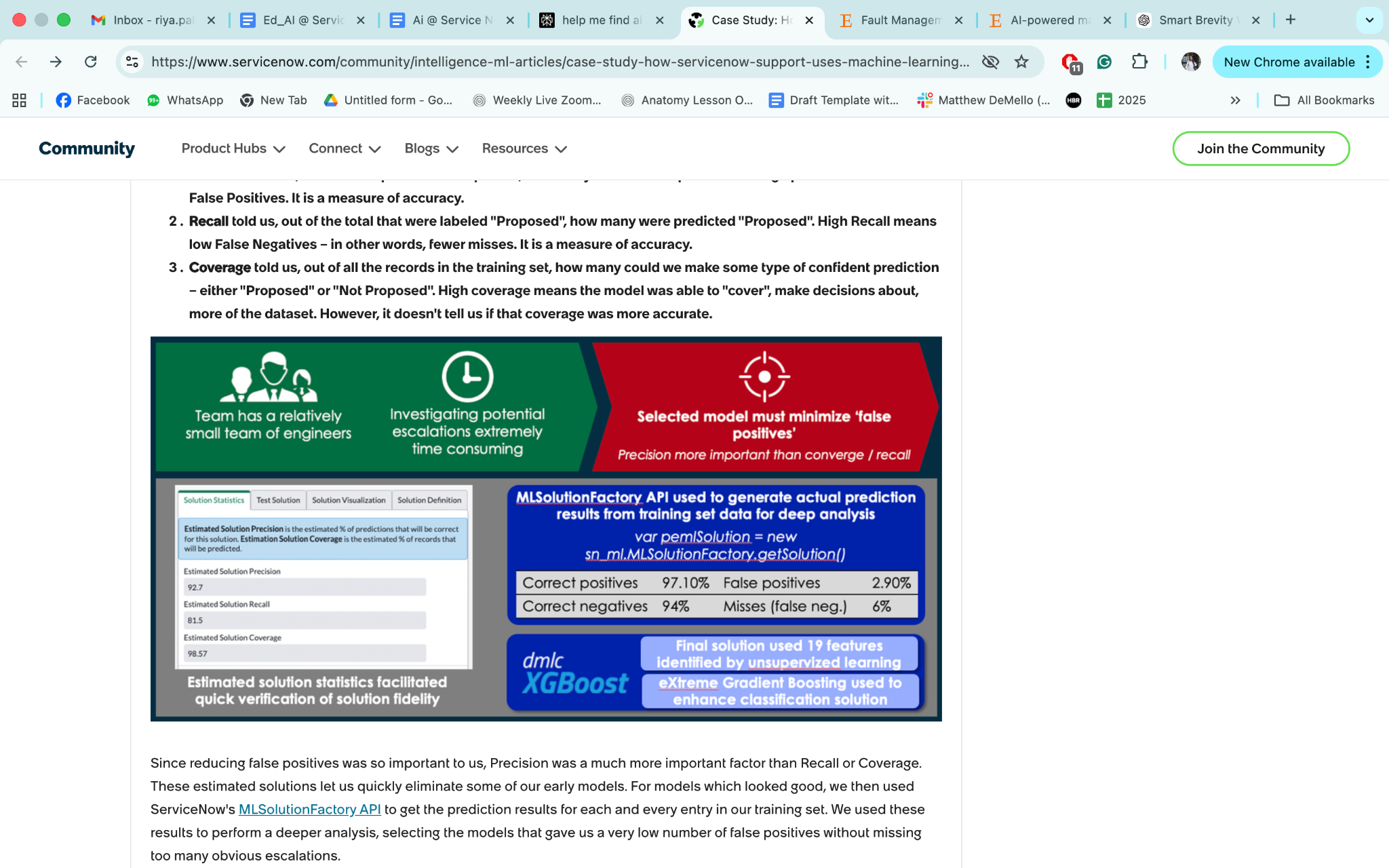The height and width of the screenshot is (868, 1389).
Task: Open the WhatsApp bookmark
Action: pyautogui.click(x=184, y=100)
